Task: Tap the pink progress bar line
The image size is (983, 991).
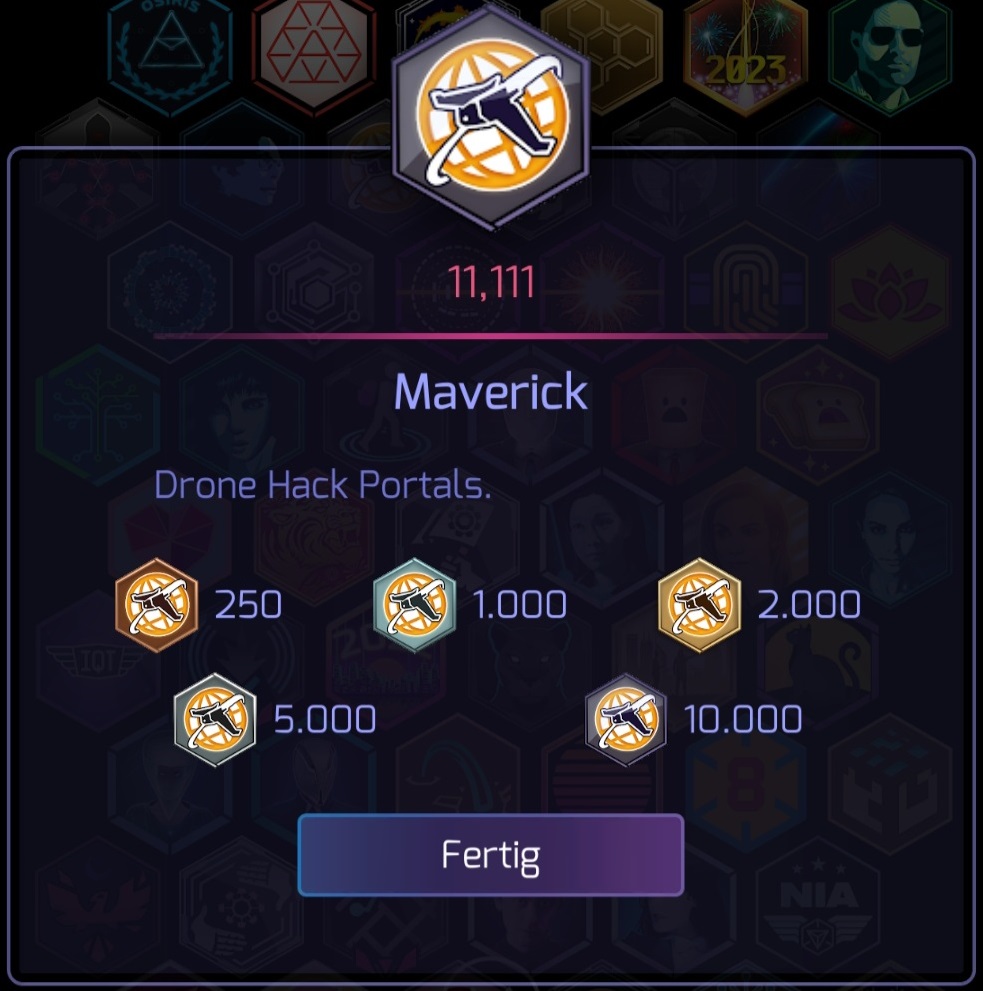Action: point(491,336)
